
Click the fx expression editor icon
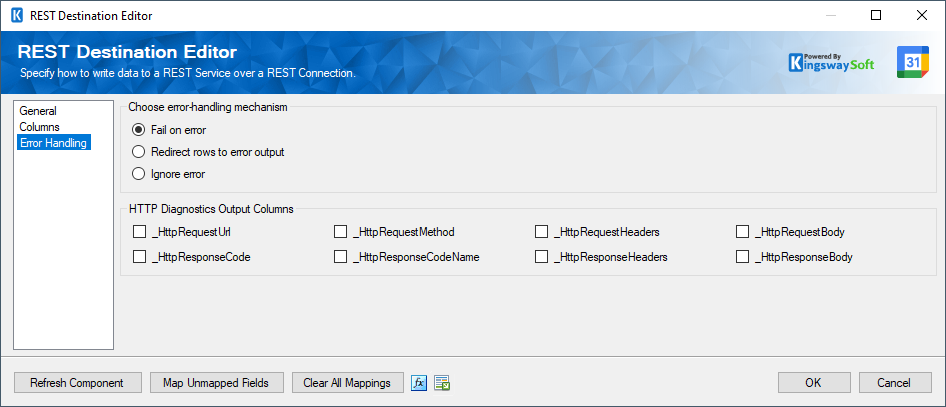[x=420, y=383]
